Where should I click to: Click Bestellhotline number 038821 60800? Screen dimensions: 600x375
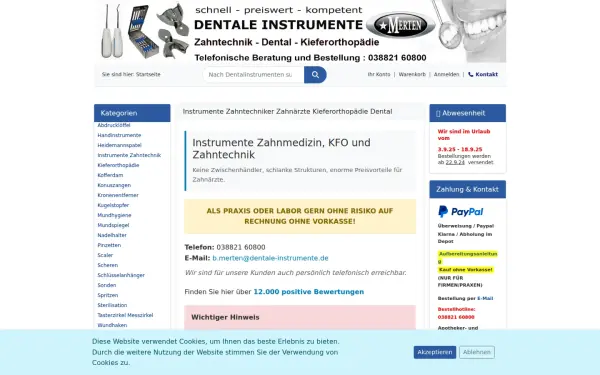(x=456, y=317)
